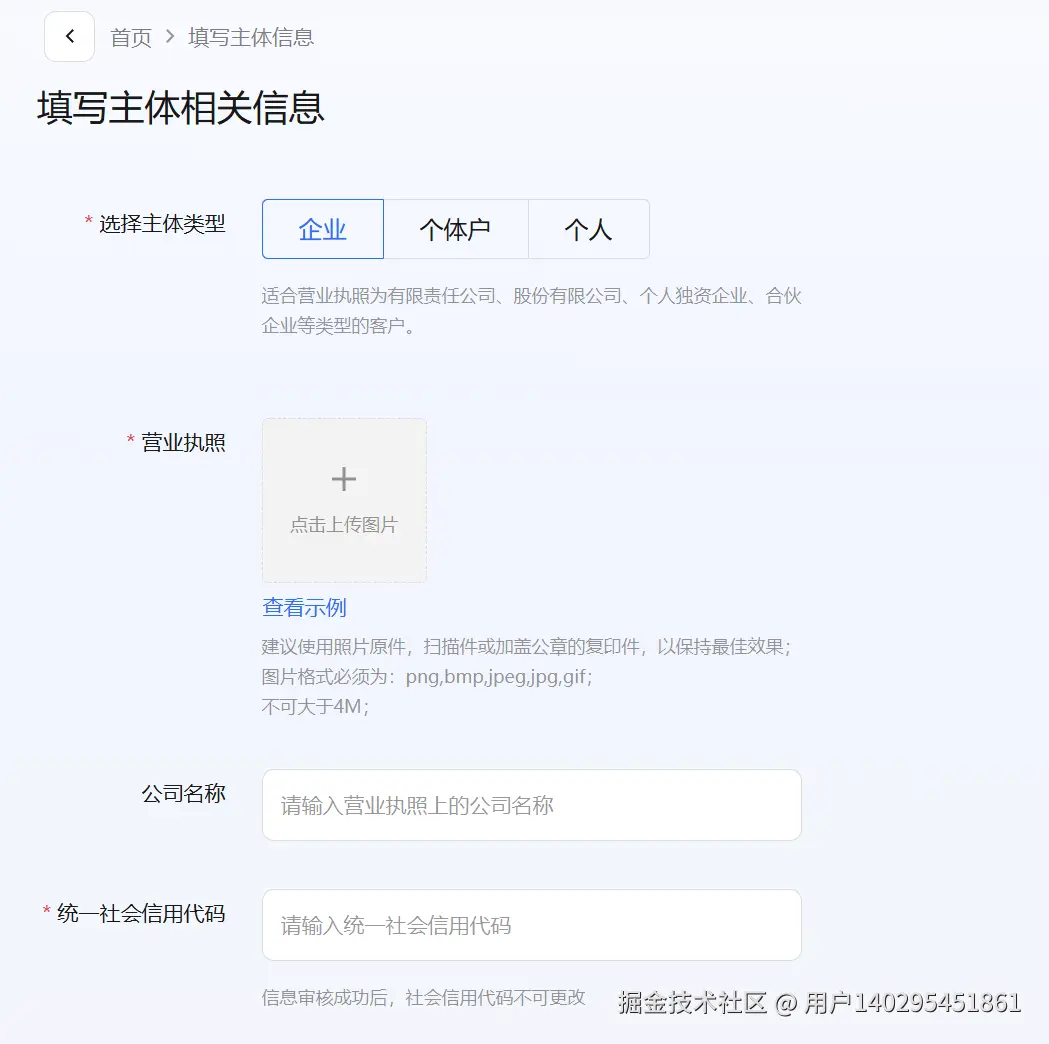
Task: Click the red asterisk beside 统一社会信用代码
Action: click(44, 908)
